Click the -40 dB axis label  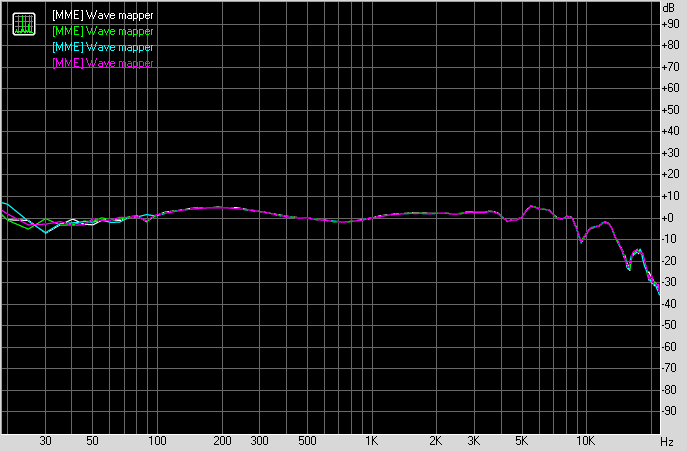671,304
